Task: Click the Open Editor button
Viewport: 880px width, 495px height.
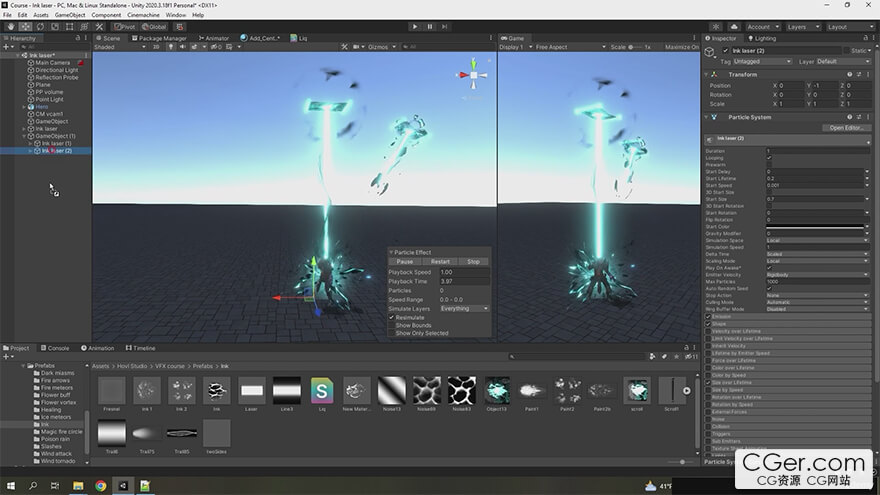Action: [x=846, y=128]
